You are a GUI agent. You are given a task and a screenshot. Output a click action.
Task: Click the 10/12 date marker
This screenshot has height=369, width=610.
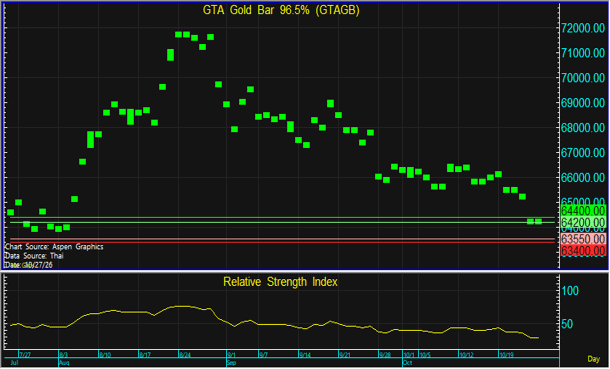pyautogui.click(x=466, y=355)
